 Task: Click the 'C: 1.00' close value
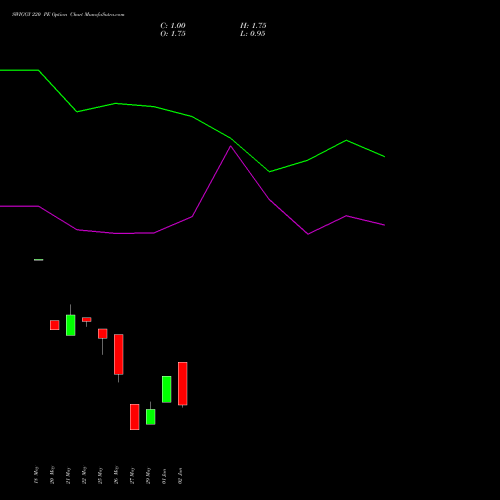click(x=173, y=26)
